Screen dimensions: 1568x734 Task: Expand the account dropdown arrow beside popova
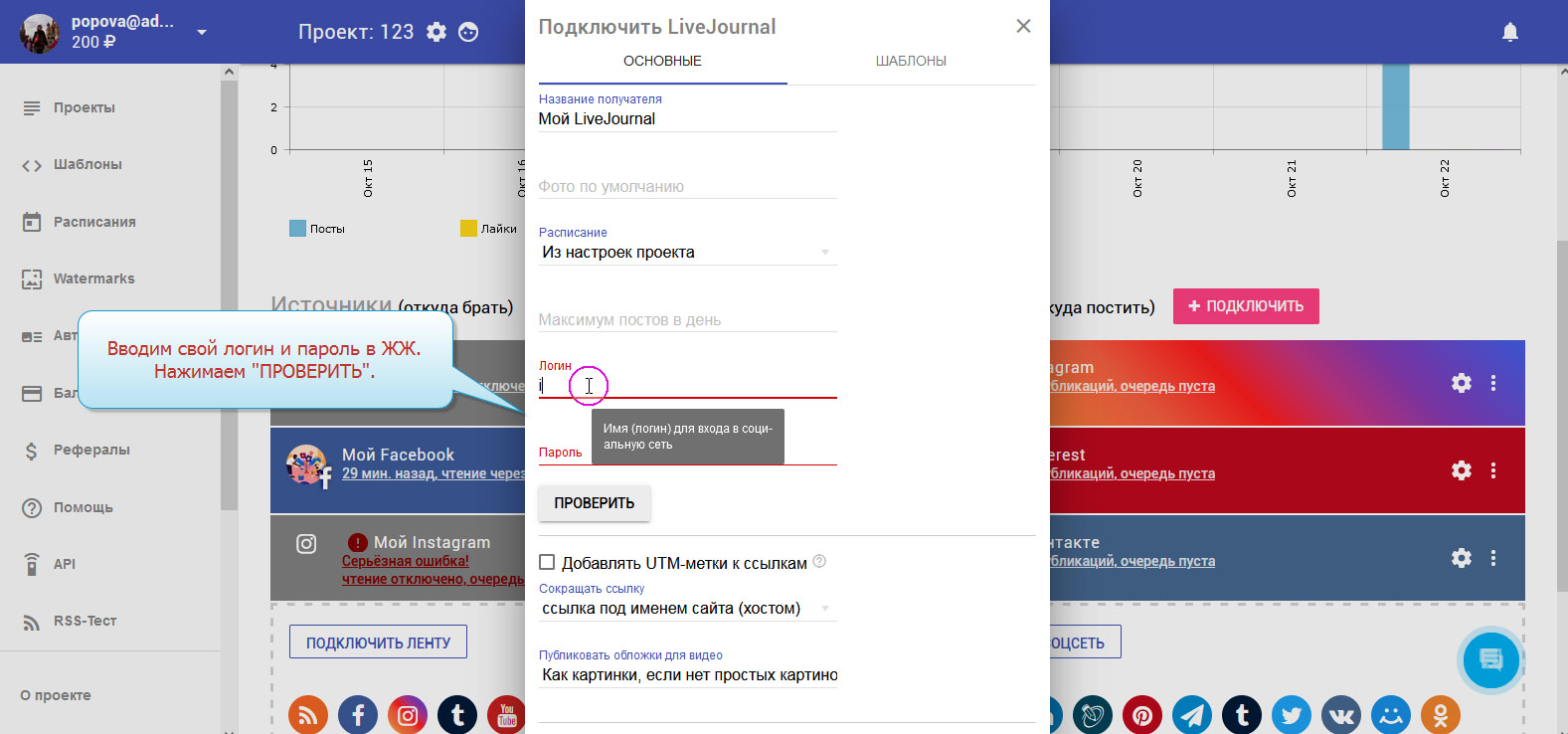(x=202, y=32)
